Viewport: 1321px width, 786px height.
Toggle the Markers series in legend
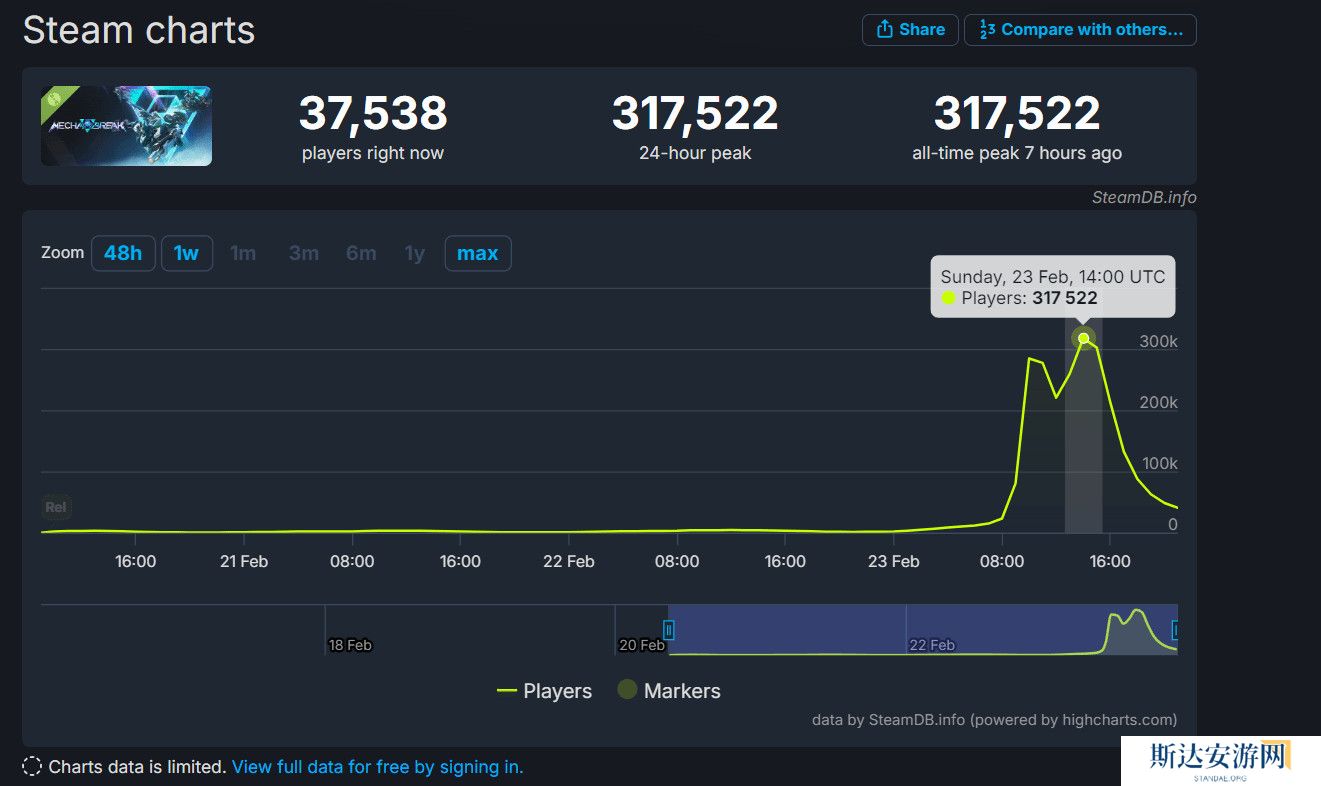(669, 691)
